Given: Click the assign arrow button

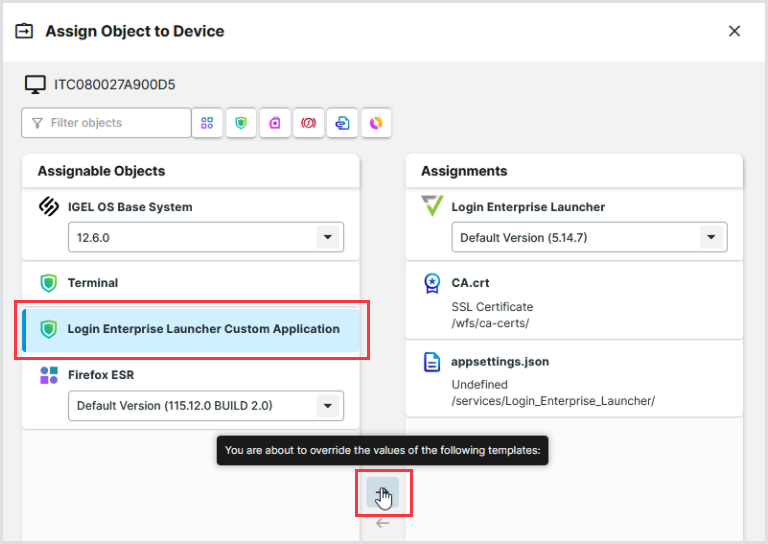Looking at the screenshot, I should pos(382,492).
